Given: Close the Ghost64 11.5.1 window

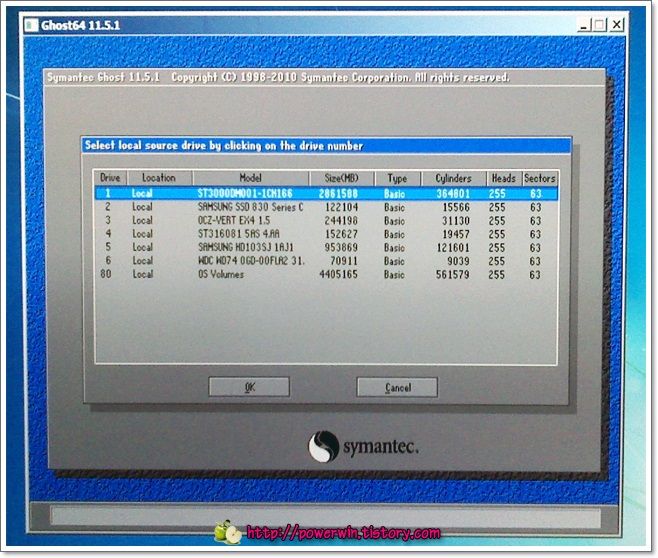Looking at the screenshot, I should pyautogui.click(x=617, y=25).
